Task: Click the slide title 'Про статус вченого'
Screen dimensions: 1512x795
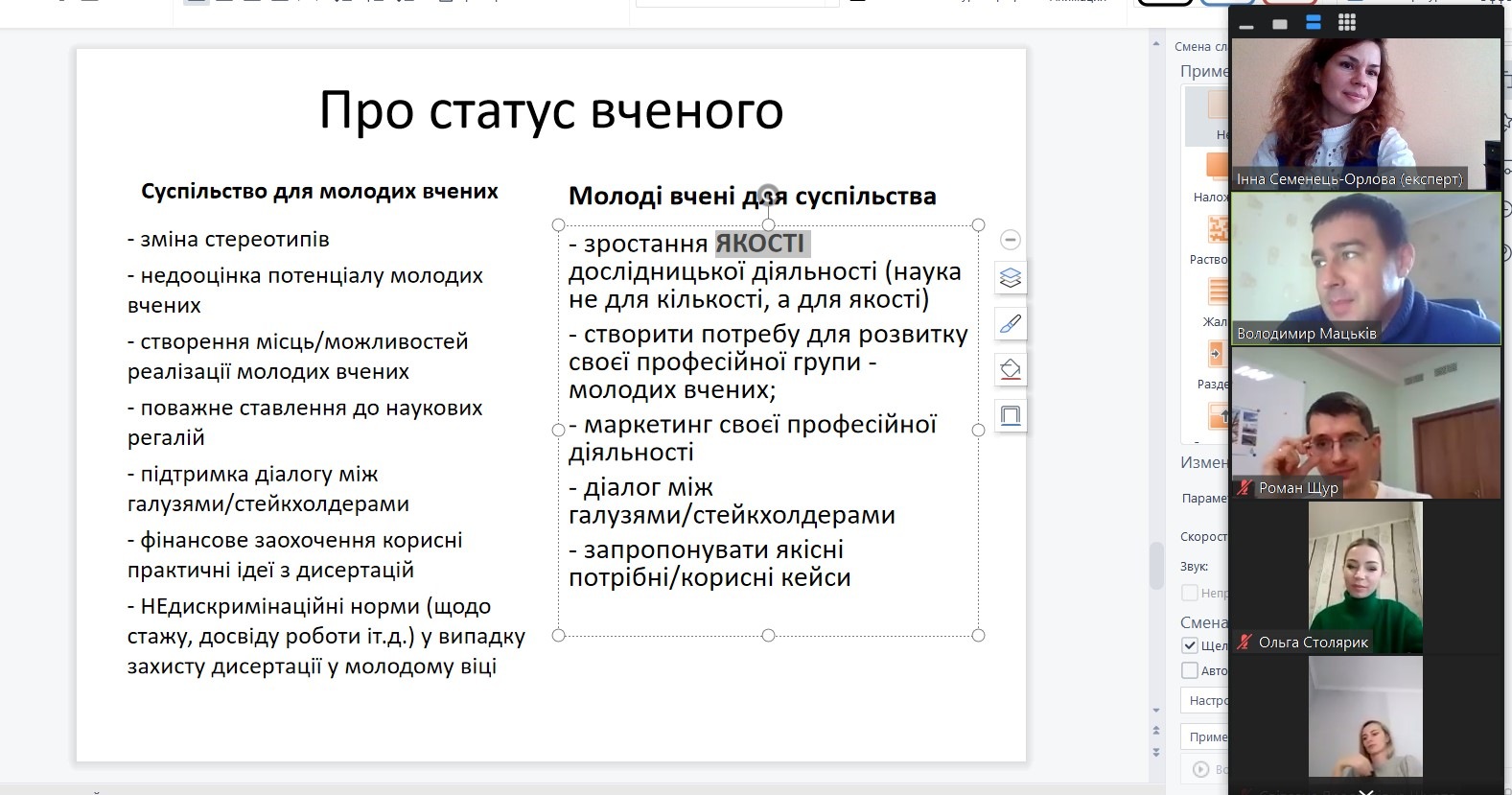Action: pos(550,110)
